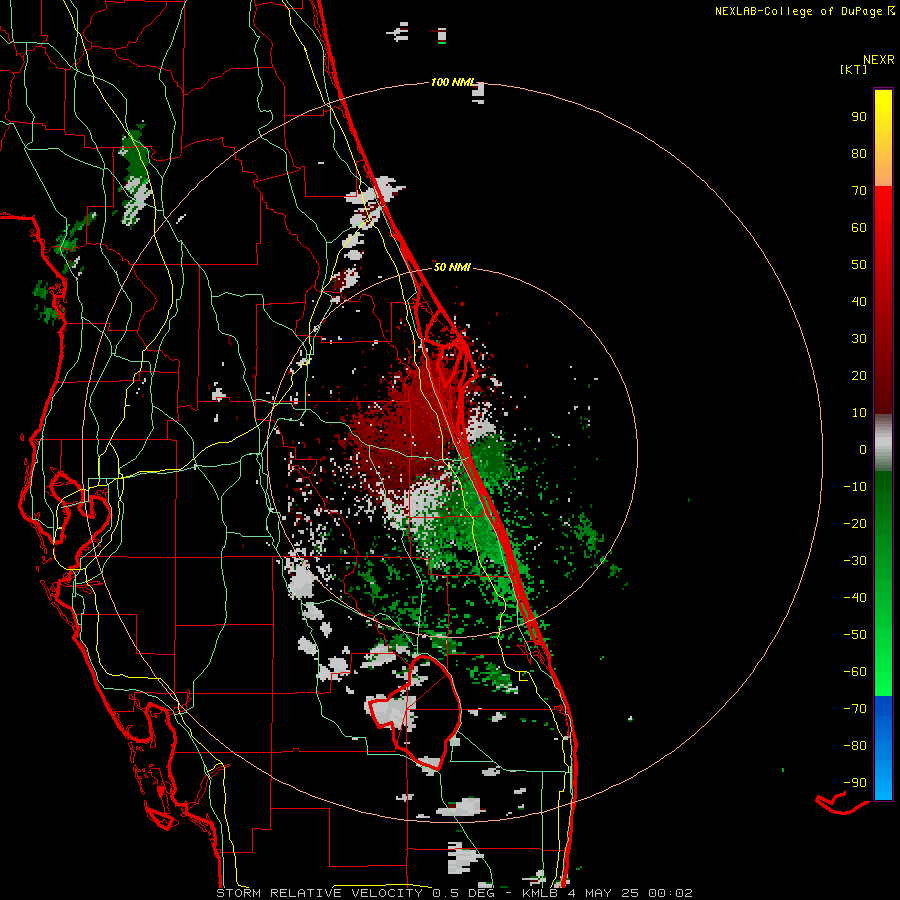This screenshot has width=900, height=900.
Task: Click the 70 knot label on the legend
Action: click(859, 191)
